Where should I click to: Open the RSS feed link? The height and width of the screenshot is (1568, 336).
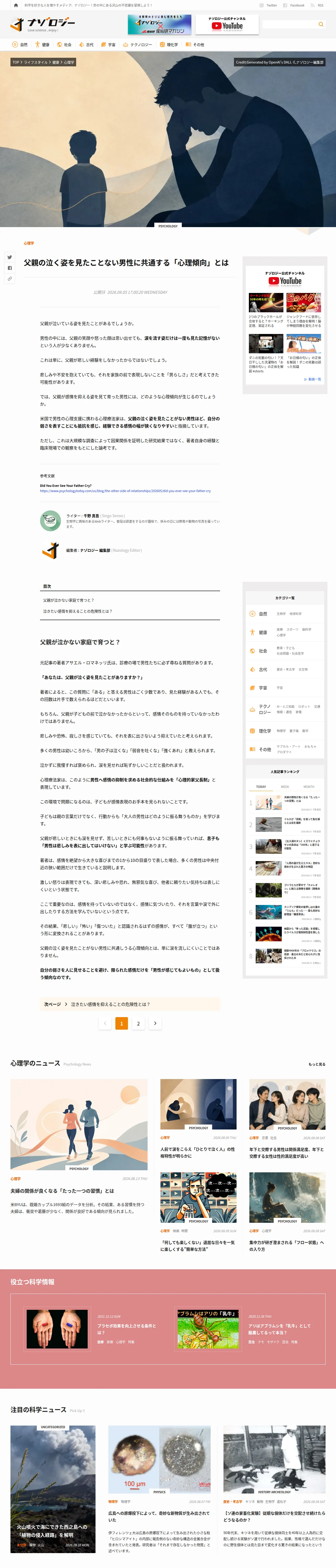pyautogui.click(x=317, y=5)
